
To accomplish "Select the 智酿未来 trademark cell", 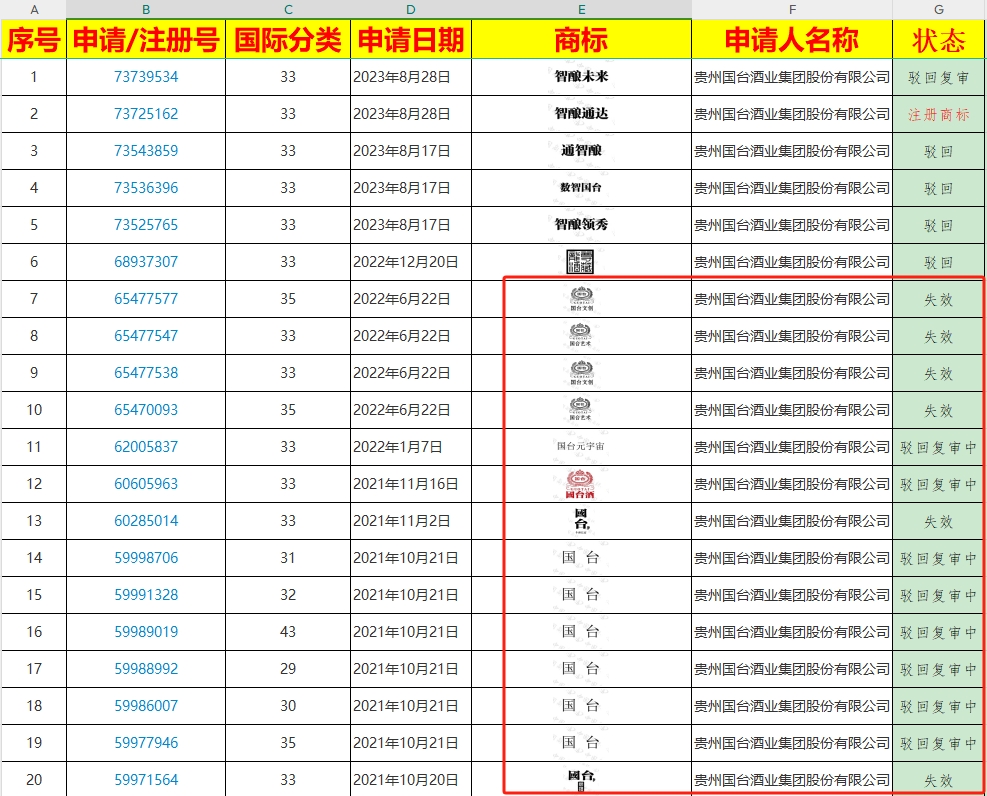I will [x=581, y=77].
